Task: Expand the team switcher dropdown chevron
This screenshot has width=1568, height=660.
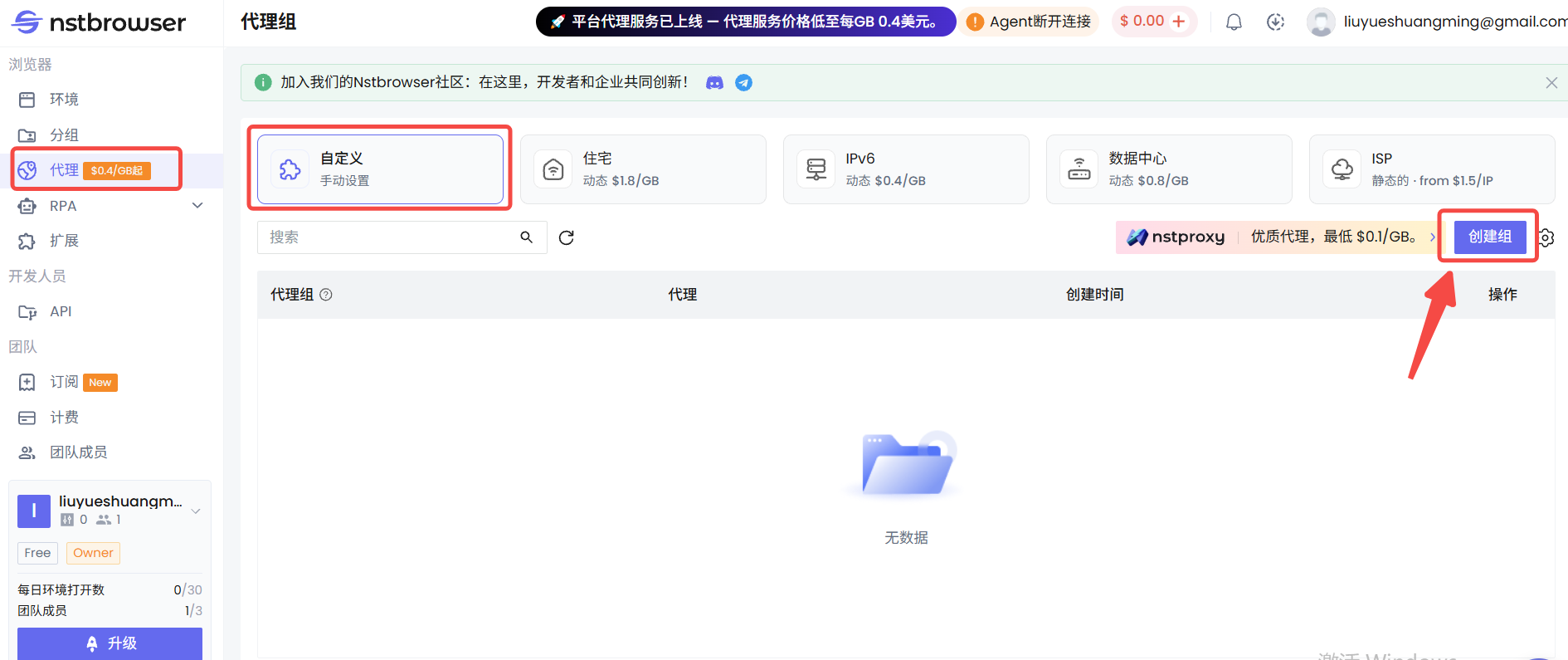Action: pos(196,511)
